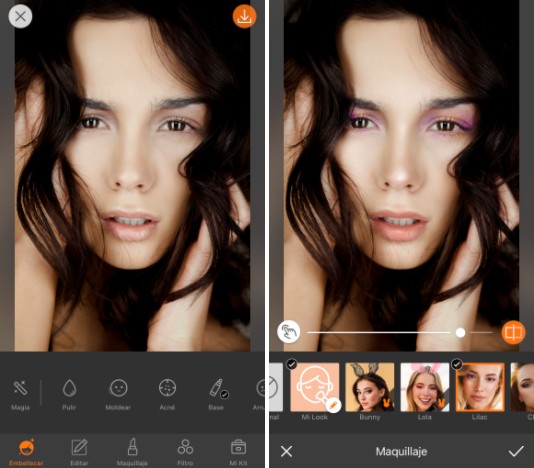This screenshot has width=534, height=468.
Task: Pick the Base foundation tool
Action: (217, 394)
